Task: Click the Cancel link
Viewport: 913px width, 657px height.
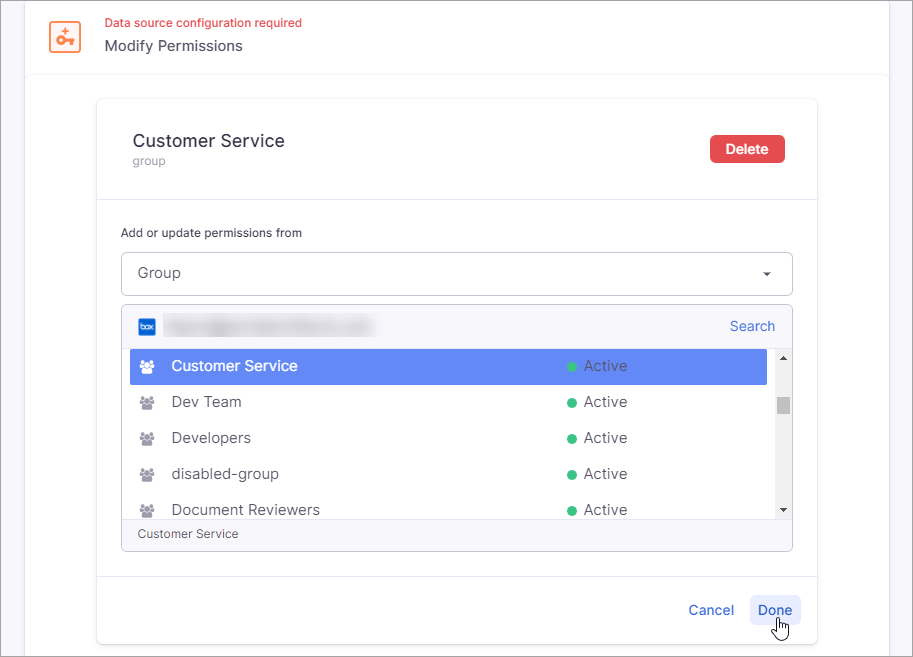Action: click(711, 610)
